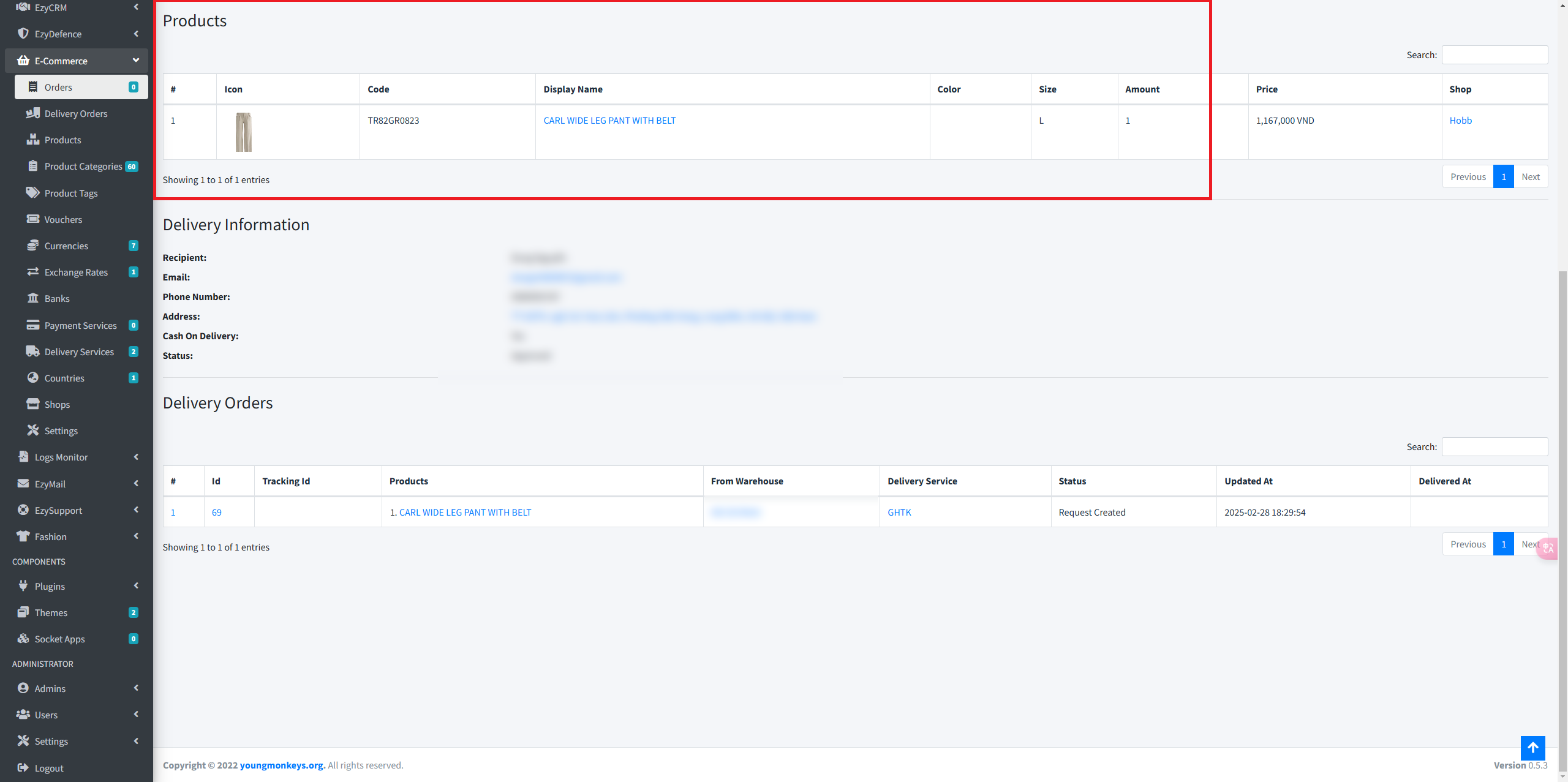Click the Socket Apps cubes icon
This screenshot has width=1568, height=782.
coord(23,638)
